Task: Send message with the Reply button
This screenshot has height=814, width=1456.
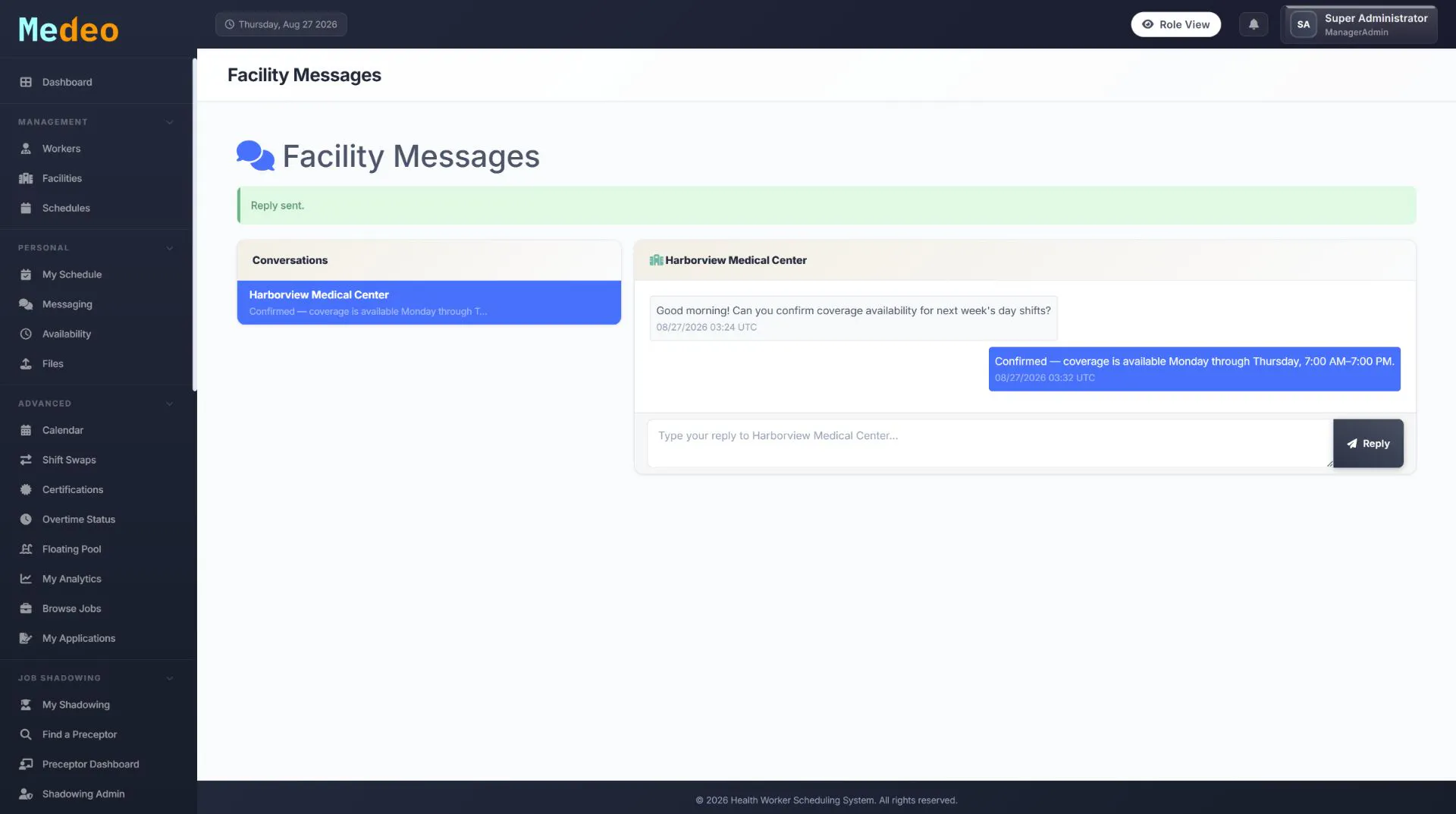Action: coord(1368,444)
